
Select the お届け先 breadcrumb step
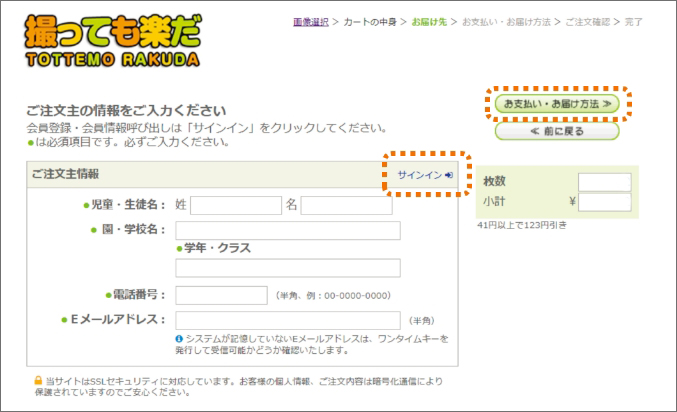click(429, 22)
